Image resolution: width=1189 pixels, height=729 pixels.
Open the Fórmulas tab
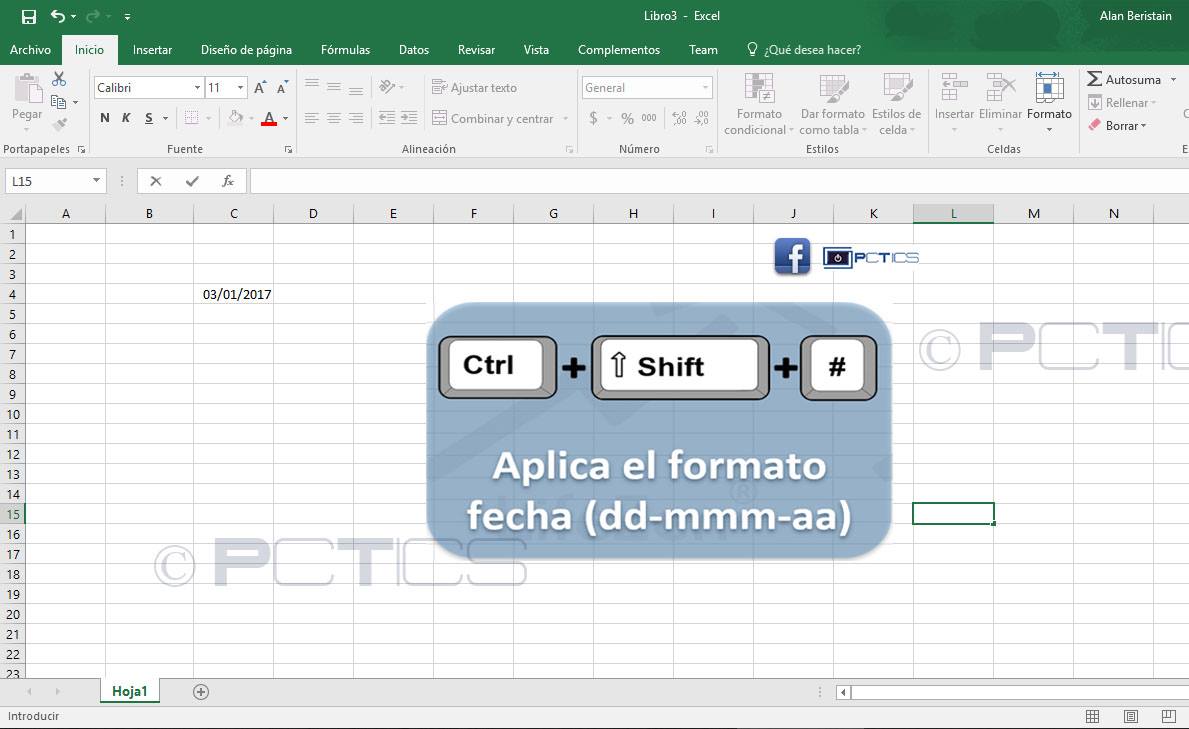click(x=345, y=50)
